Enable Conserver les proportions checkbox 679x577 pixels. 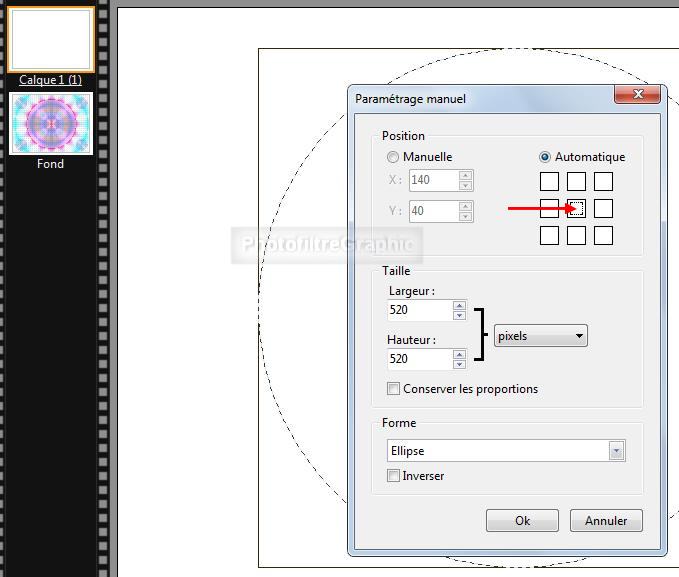tap(394, 389)
